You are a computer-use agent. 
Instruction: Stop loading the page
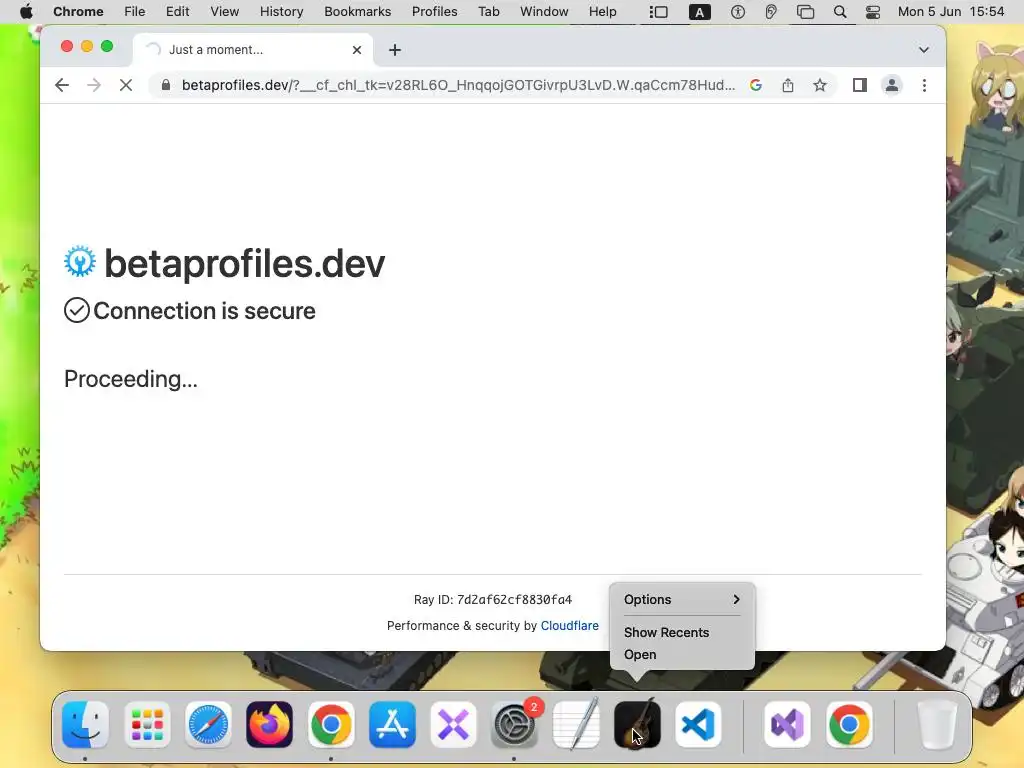pyautogui.click(x=126, y=85)
